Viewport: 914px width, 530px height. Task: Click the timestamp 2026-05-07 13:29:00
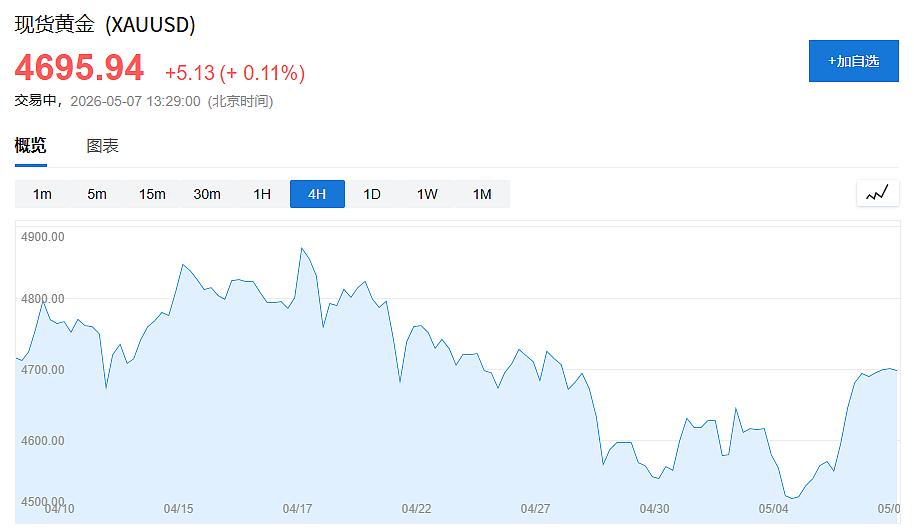pos(135,101)
